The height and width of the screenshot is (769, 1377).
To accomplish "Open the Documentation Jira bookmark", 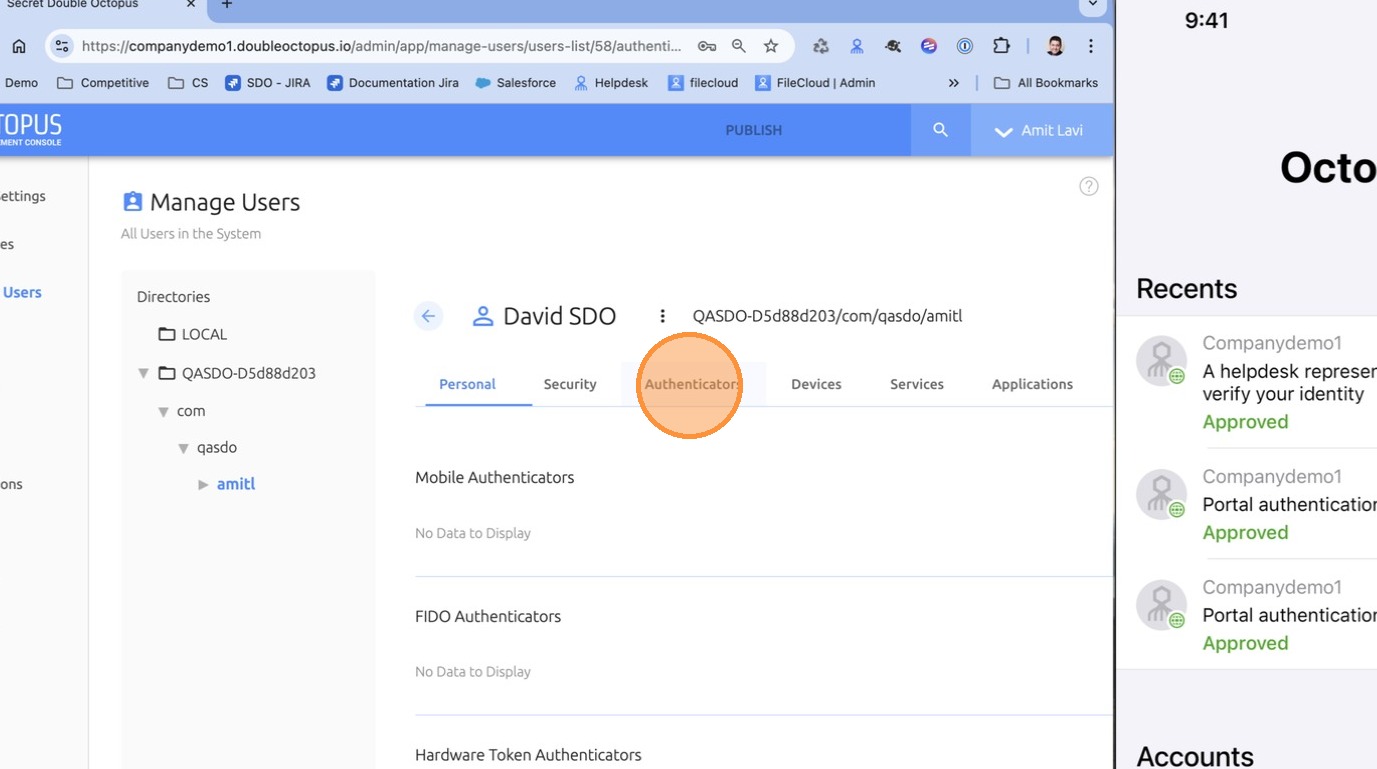I will tap(393, 83).
